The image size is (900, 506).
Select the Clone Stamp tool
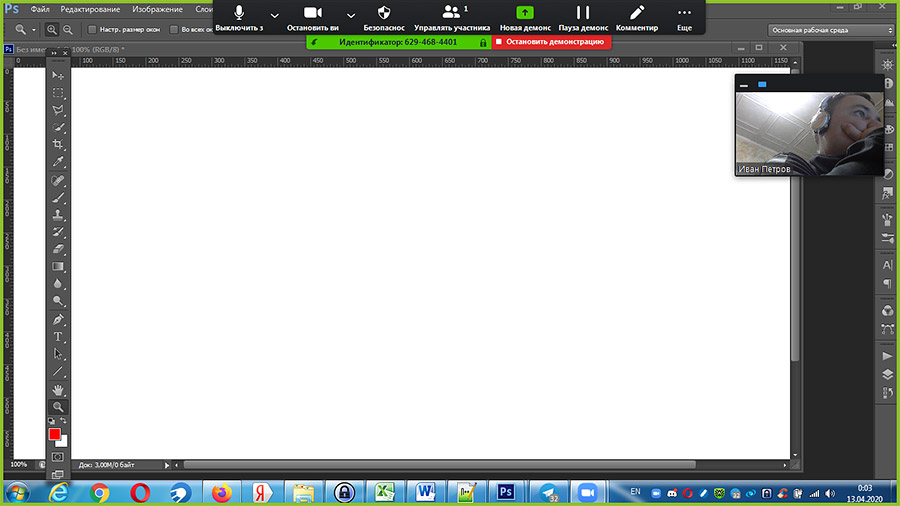[x=58, y=214]
